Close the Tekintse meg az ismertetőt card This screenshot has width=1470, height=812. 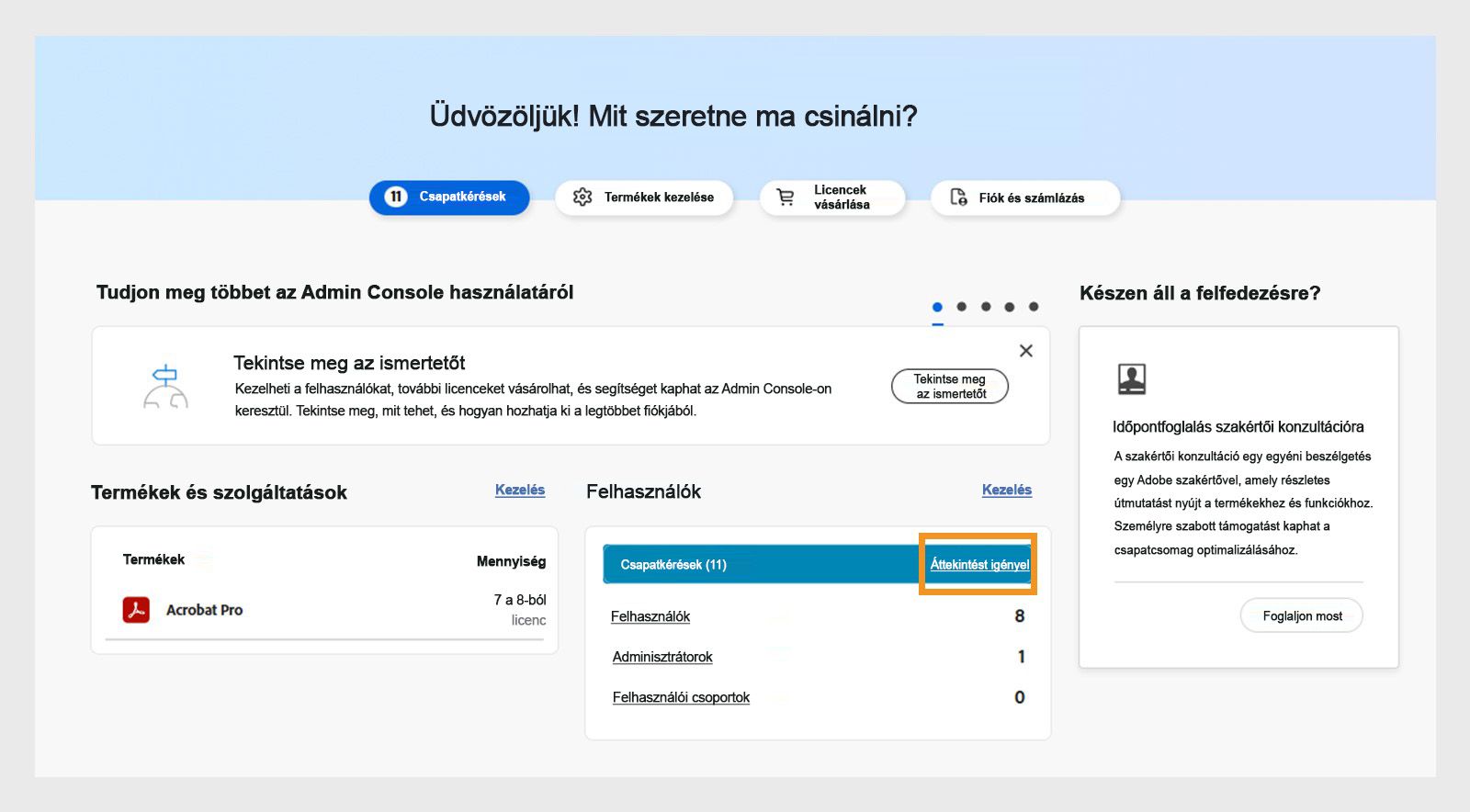[x=1026, y=351]
